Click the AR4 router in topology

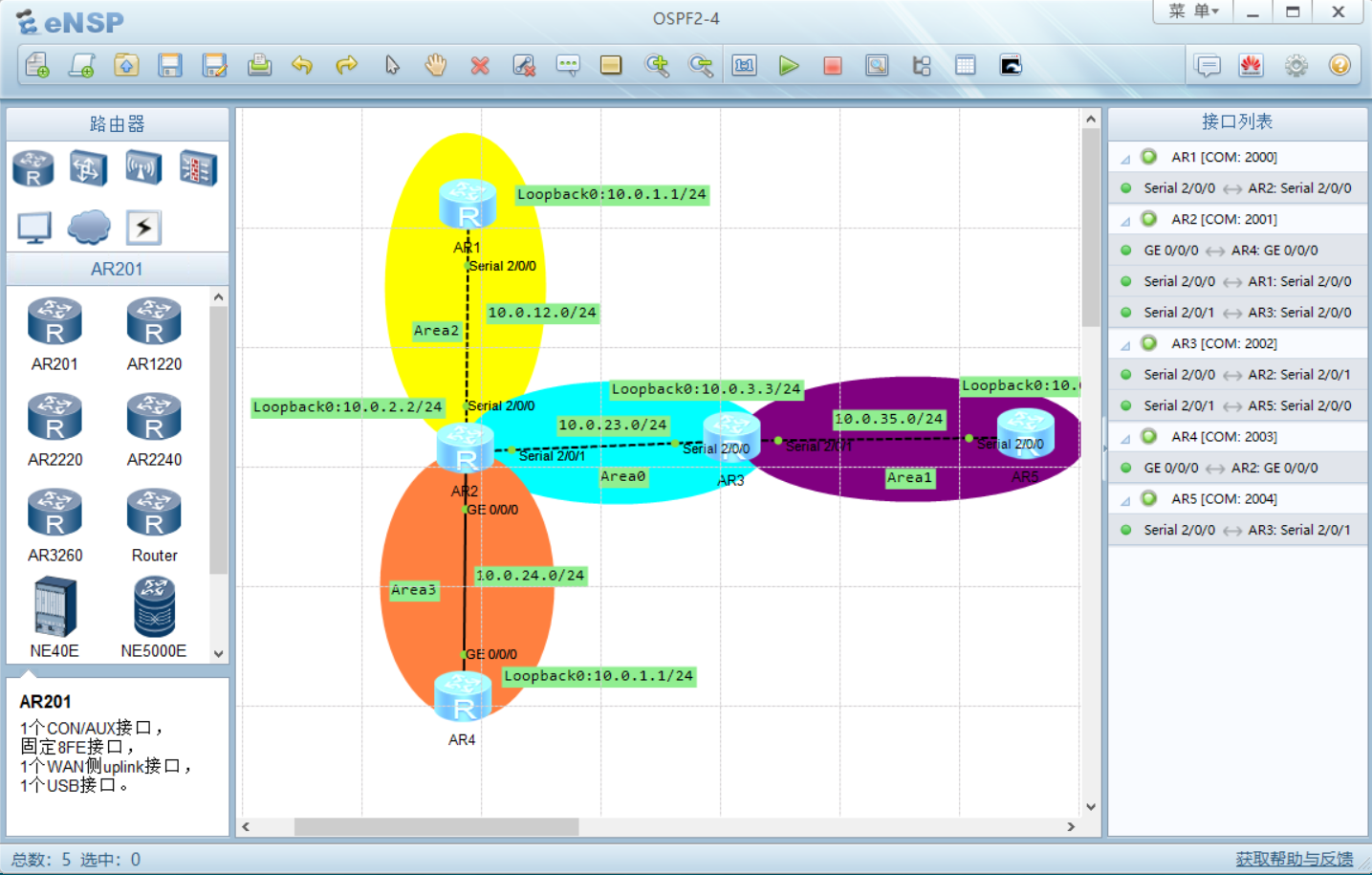(x=463, y=695)
